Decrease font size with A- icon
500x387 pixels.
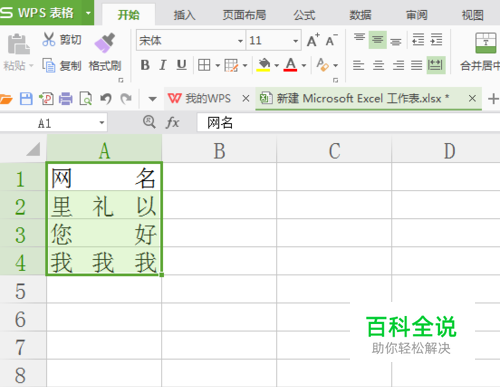(x=331, y=40)
